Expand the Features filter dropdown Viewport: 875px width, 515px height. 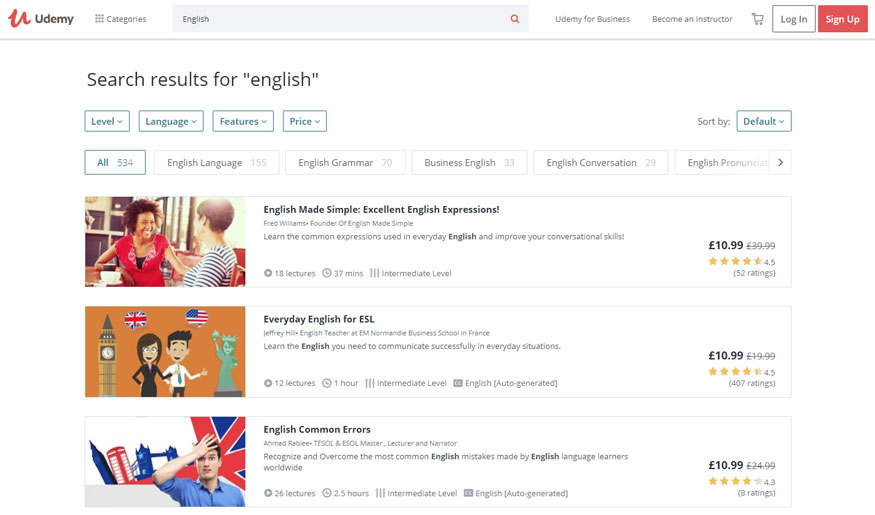click(243, 121)
